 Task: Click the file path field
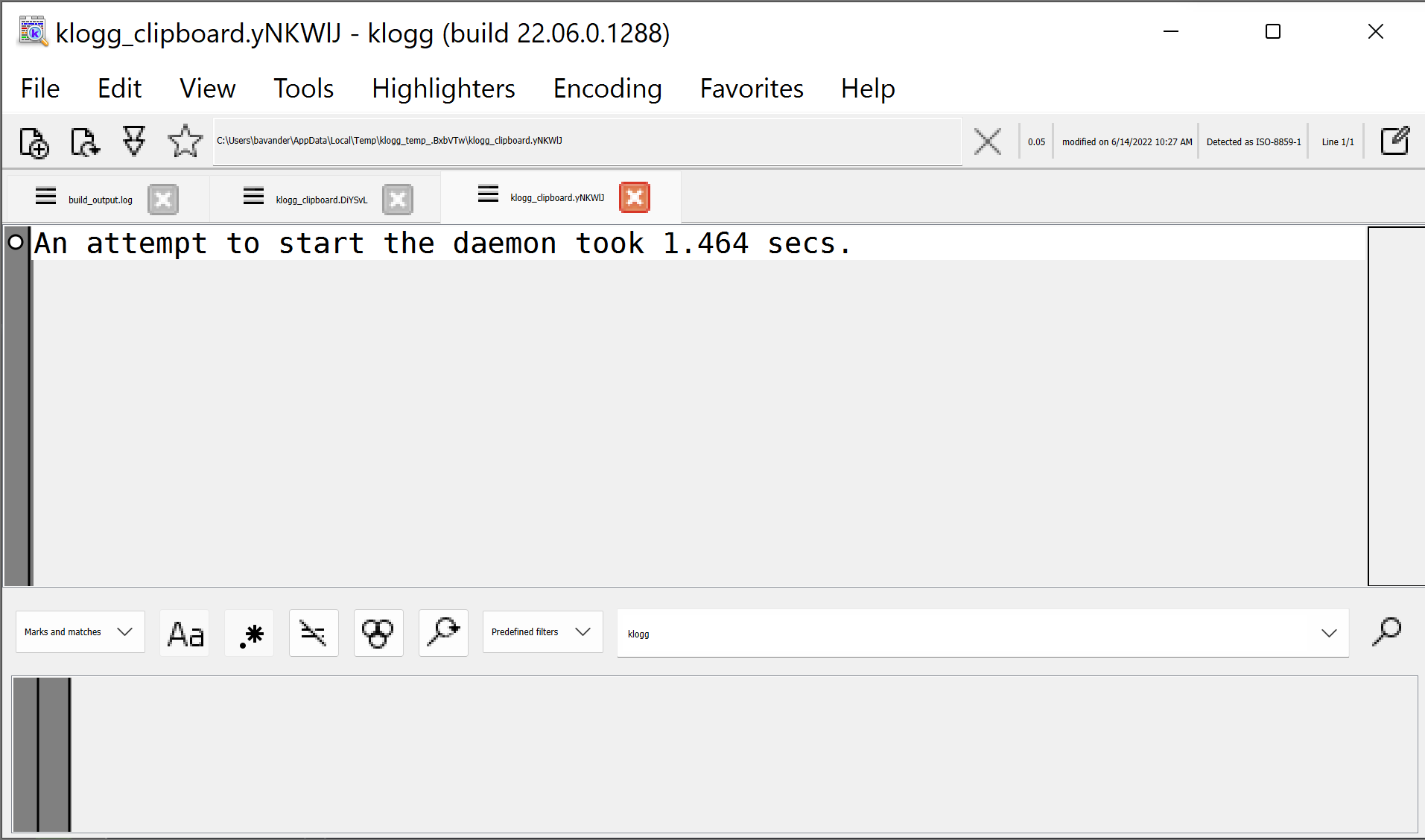[587, 141]
